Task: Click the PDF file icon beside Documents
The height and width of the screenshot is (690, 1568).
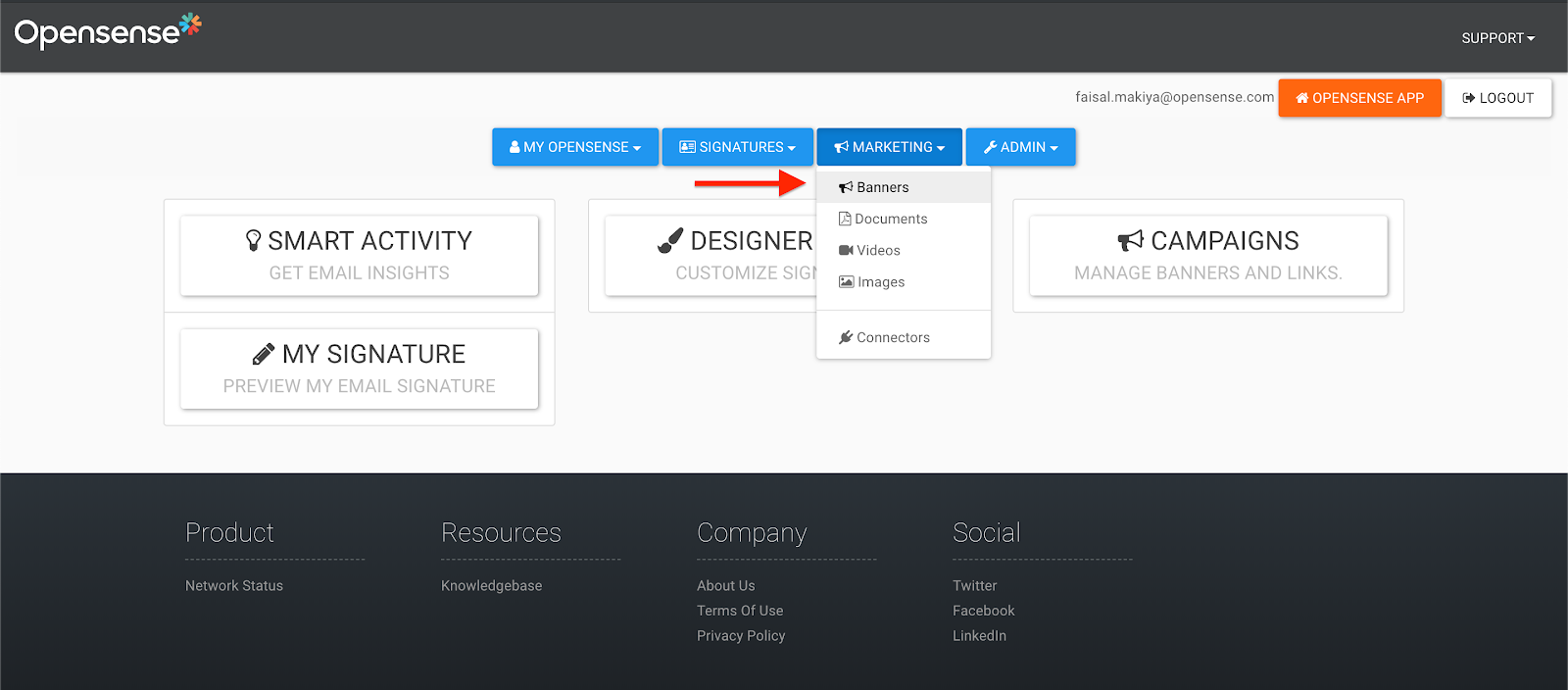Action: [x=845, y=219]
